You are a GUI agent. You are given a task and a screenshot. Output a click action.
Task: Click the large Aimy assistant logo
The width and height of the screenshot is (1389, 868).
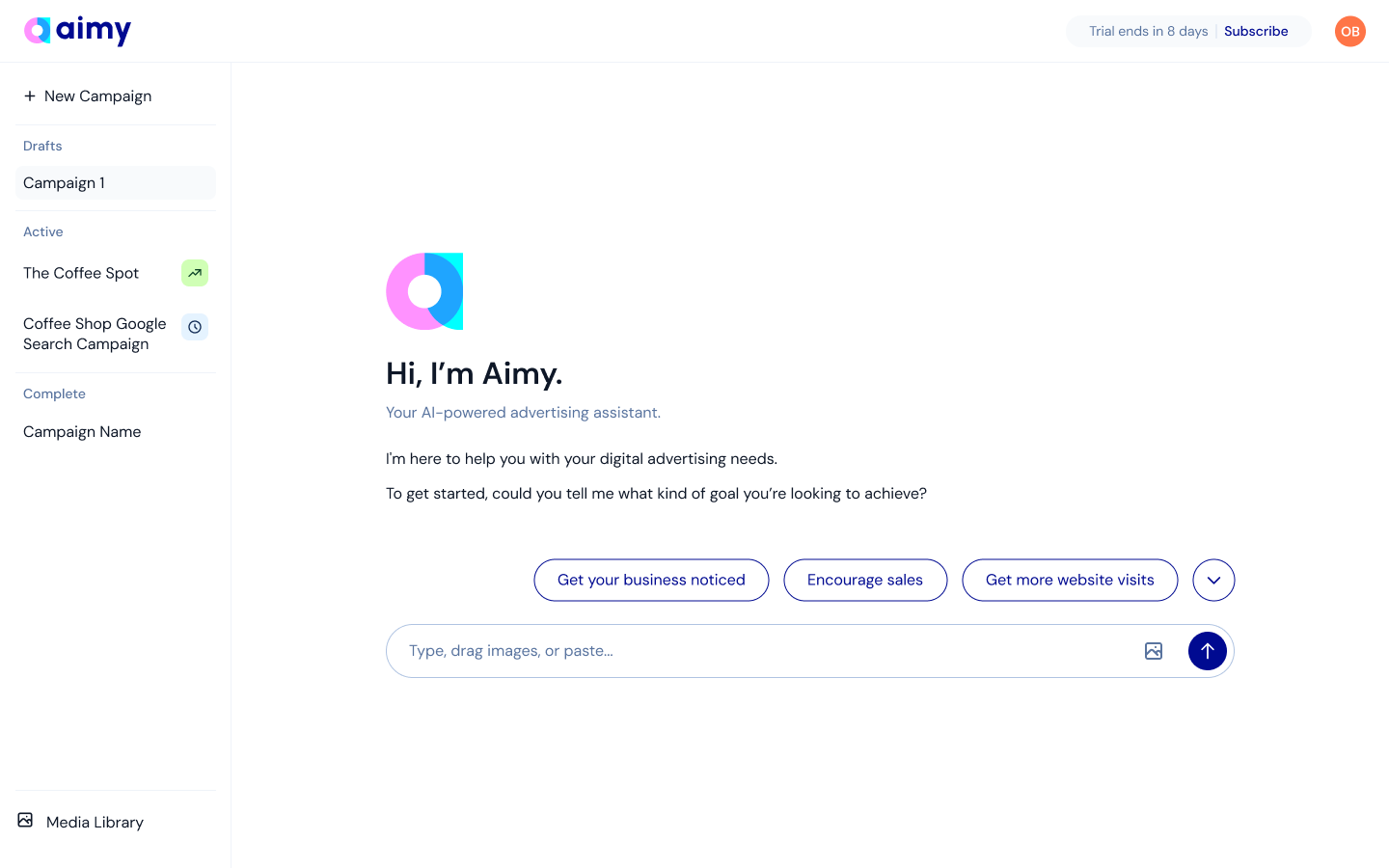[x=424, y=291]
